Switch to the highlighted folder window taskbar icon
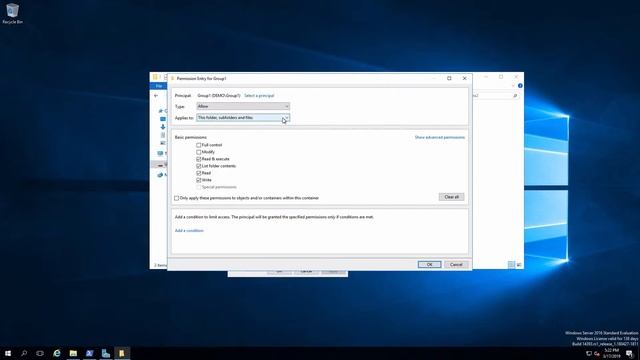Screen dimensions: 640x360 point(122,353)
